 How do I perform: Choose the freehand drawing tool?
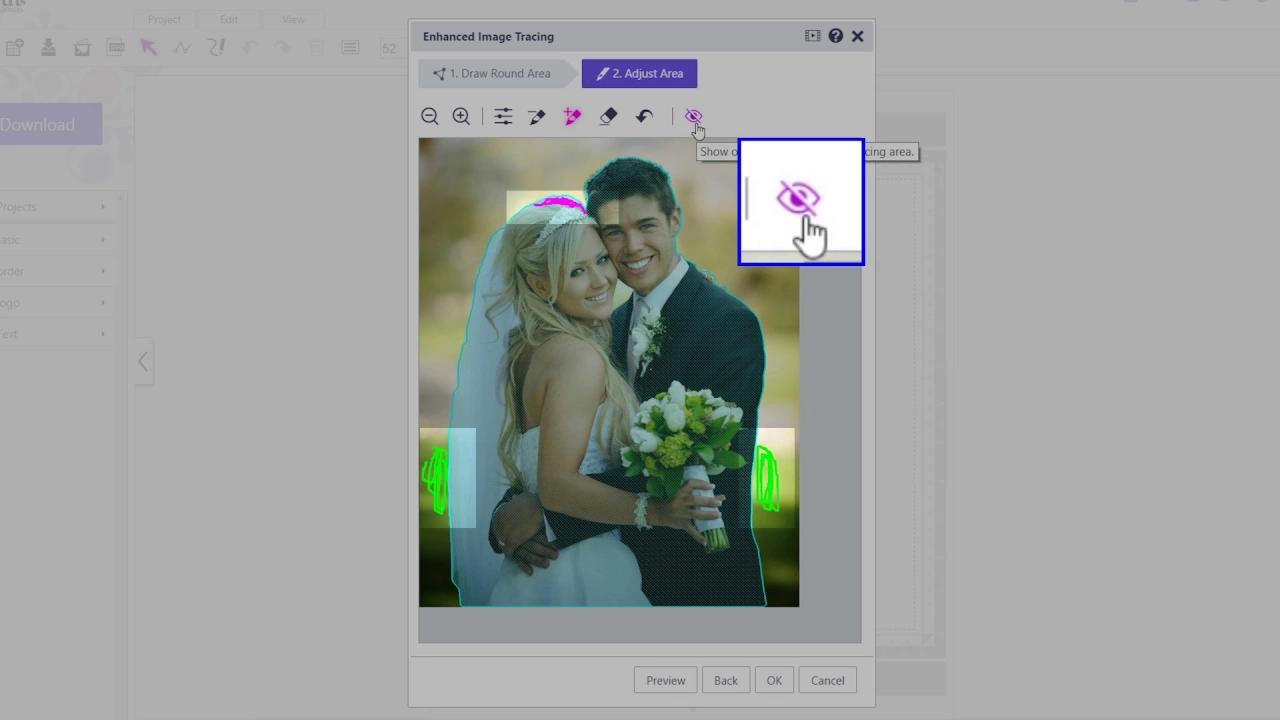pyautogui.click(x=216, y=47)
